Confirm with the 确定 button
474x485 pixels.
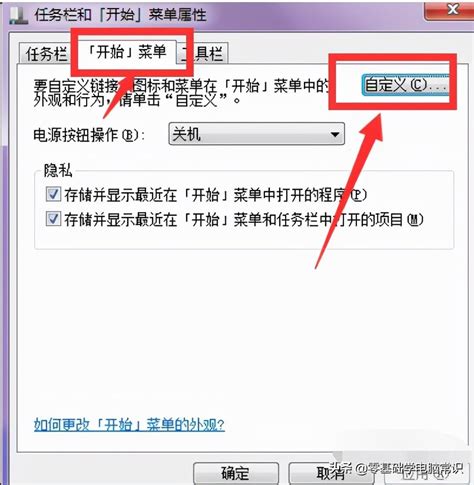point(236,473)
